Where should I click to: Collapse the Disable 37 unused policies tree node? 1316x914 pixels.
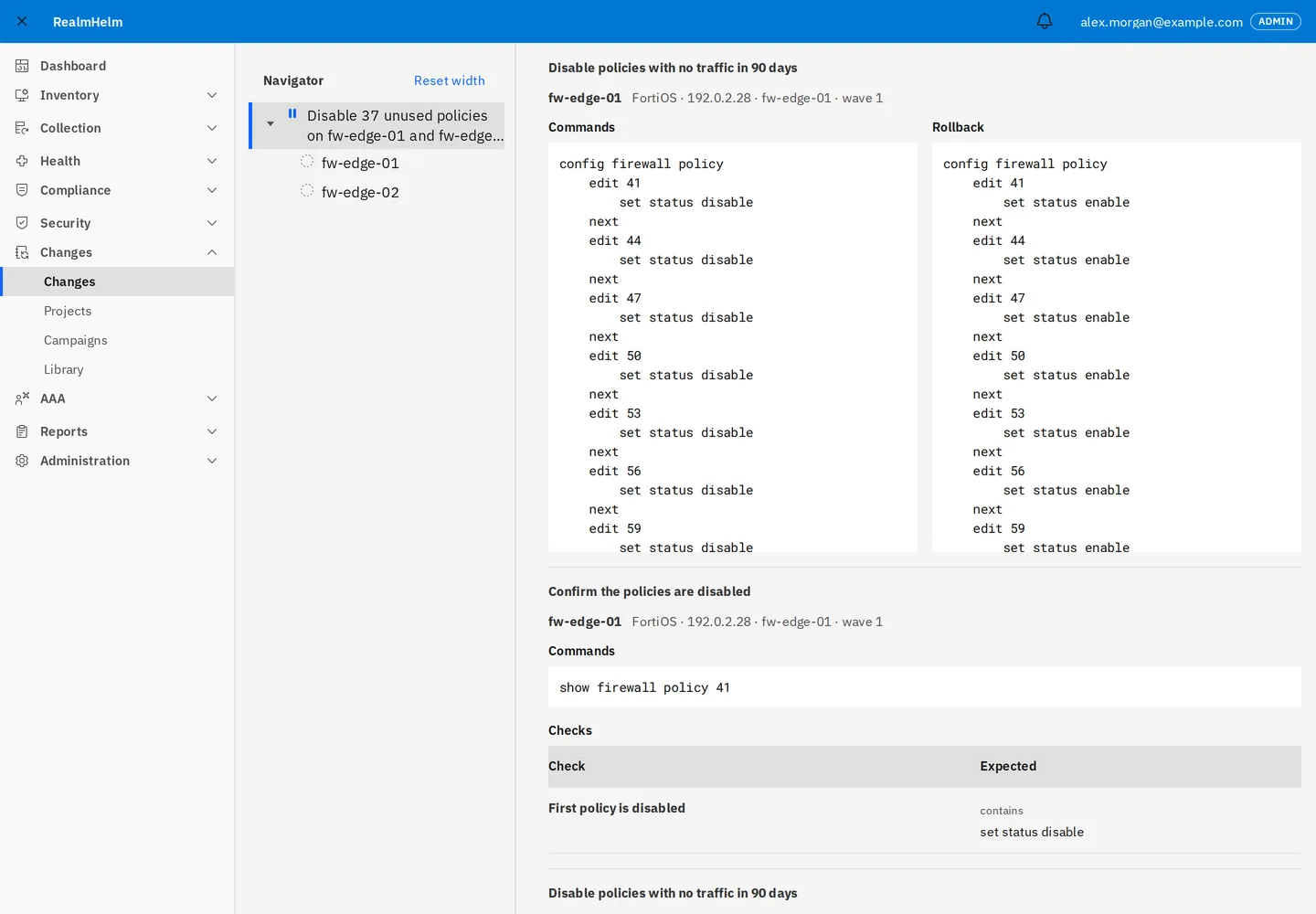pos(271,123)
